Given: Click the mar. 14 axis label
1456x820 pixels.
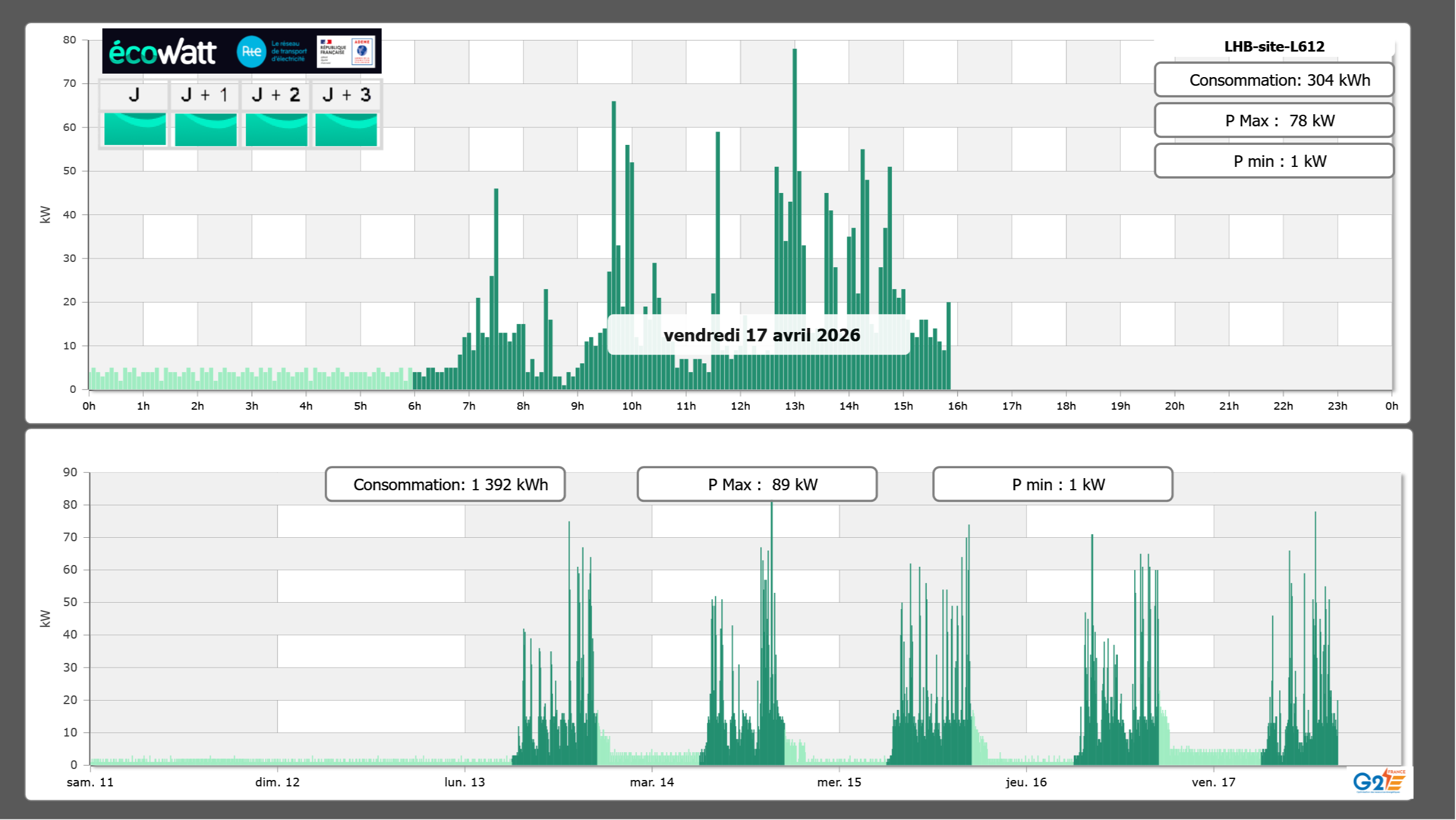Looking at the screenshot, I should (x=652, y=782).
